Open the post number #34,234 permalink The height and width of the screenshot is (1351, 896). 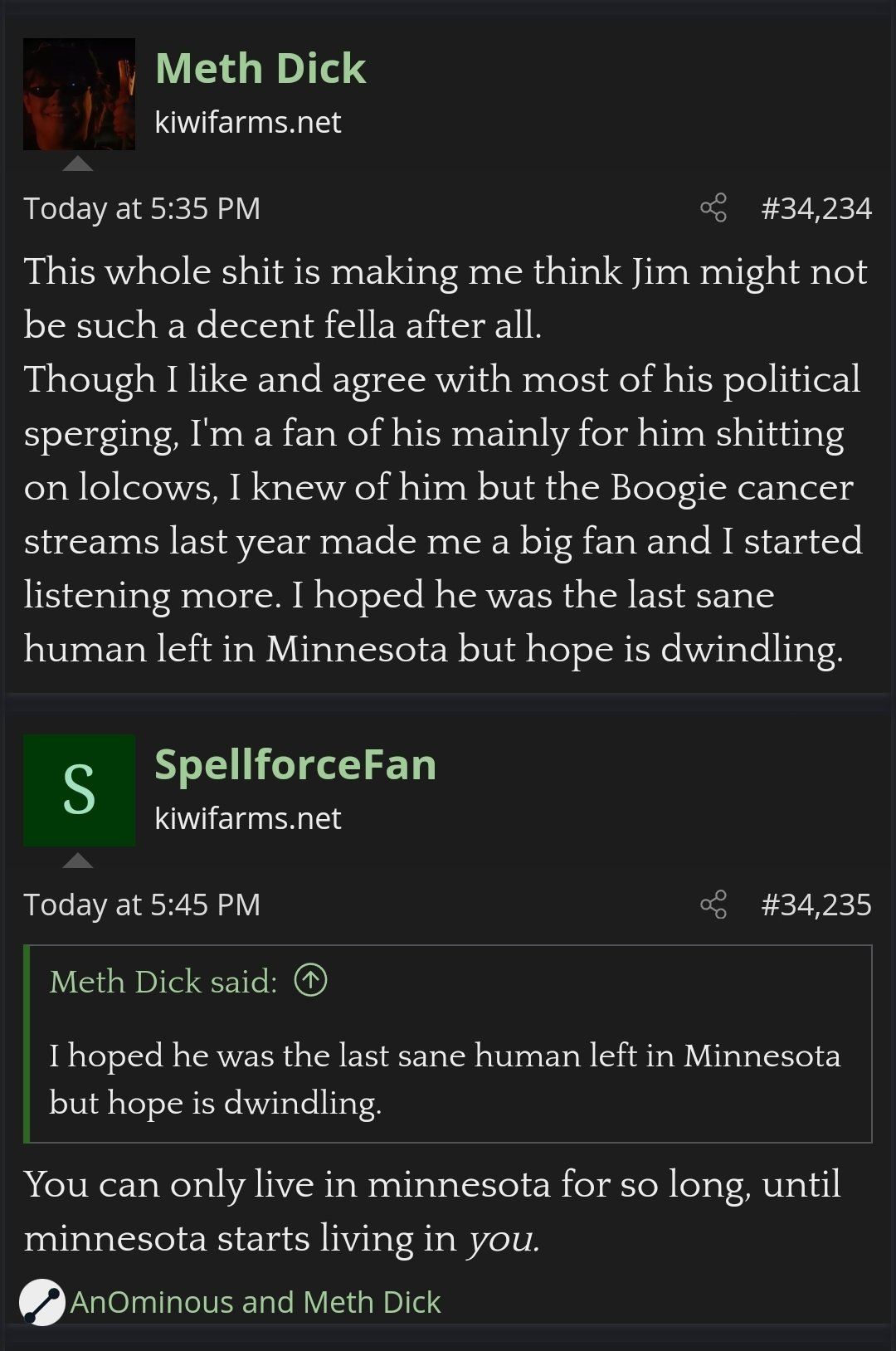pos(816,208)
